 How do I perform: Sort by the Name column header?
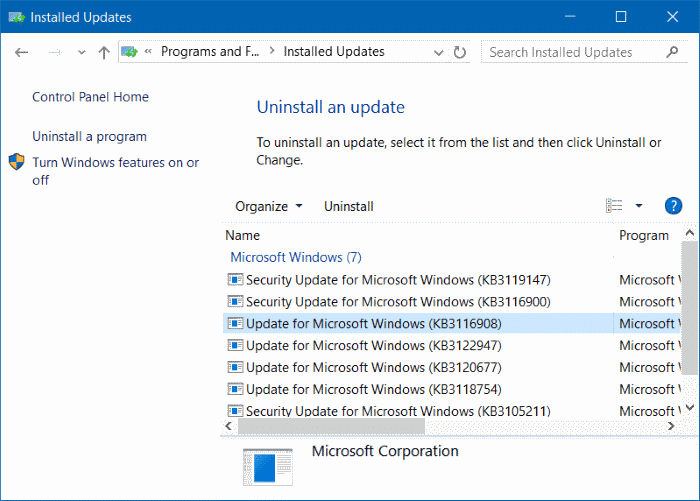[418, 235]
